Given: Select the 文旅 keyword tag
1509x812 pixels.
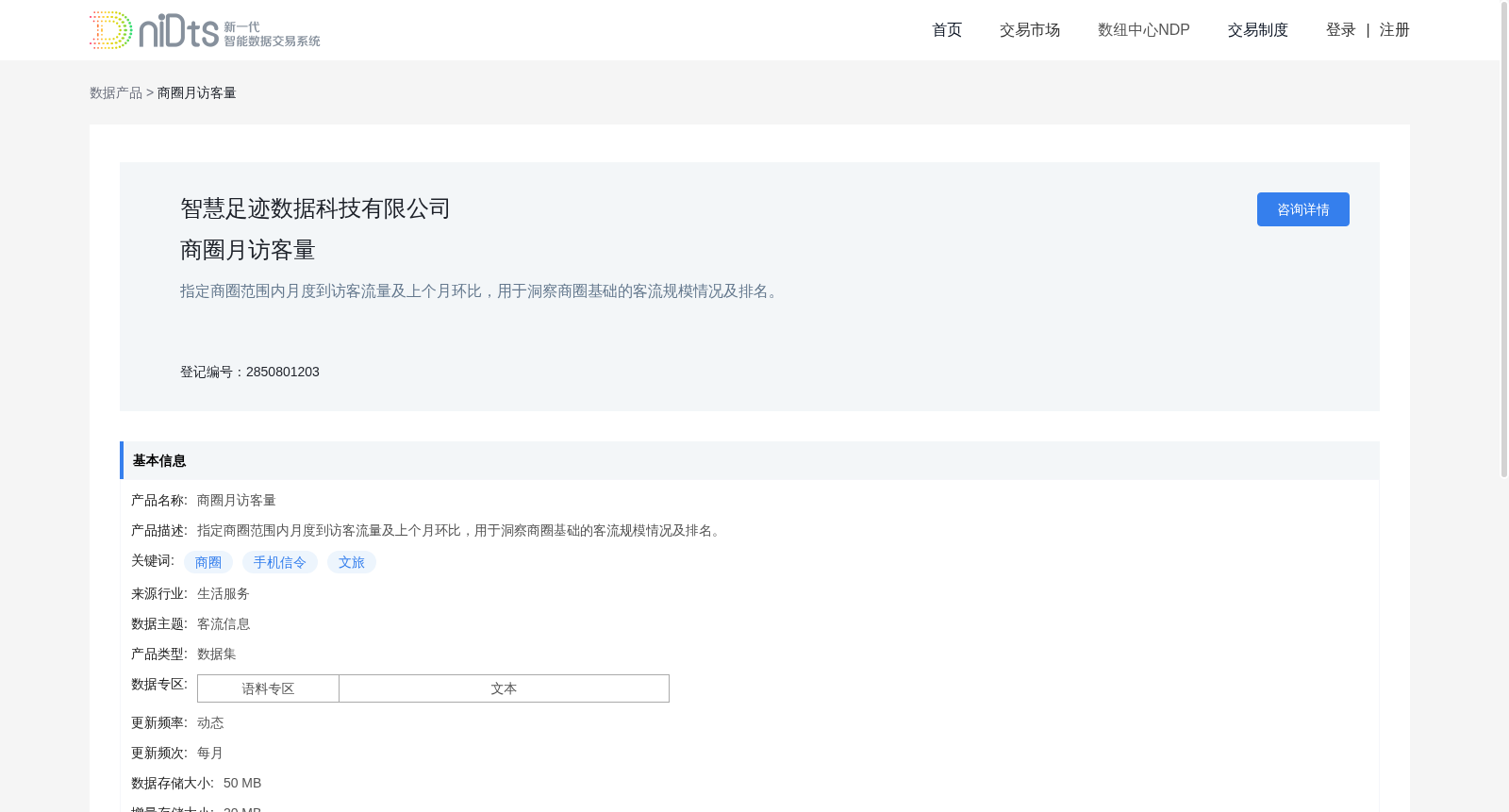Looking at the screenshot, I should click(352, 562).
